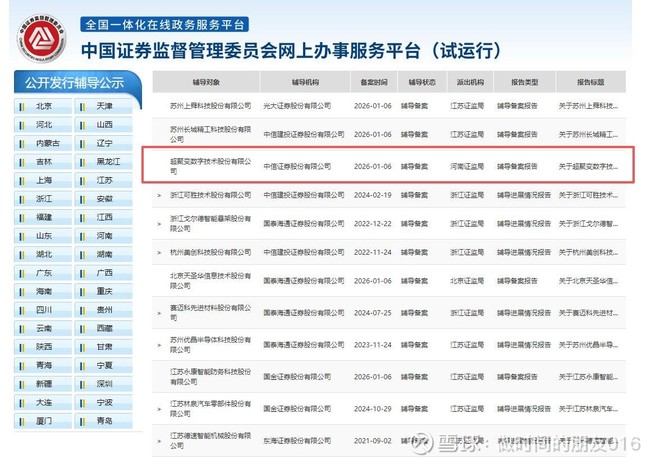Viewport: 660px width, 464px height.
Task: Show 河南 region listings
Action: tap(104, 236)
